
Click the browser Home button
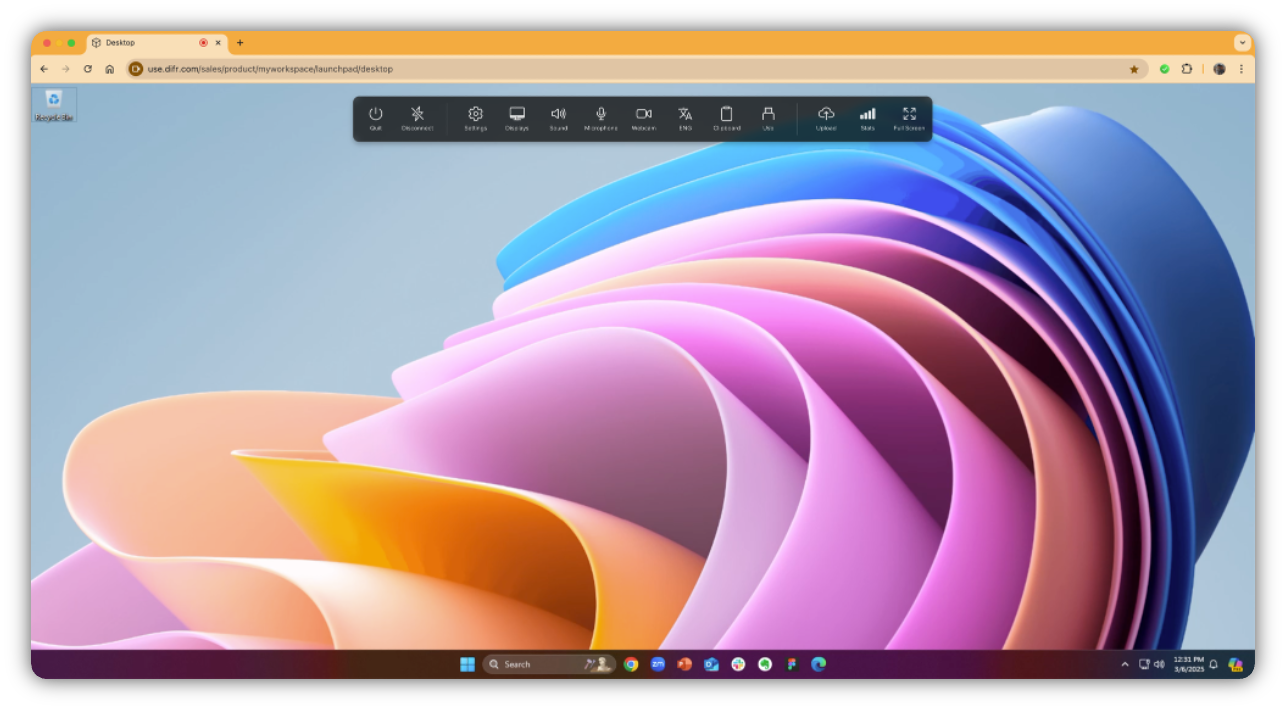[x=110, y=69]
